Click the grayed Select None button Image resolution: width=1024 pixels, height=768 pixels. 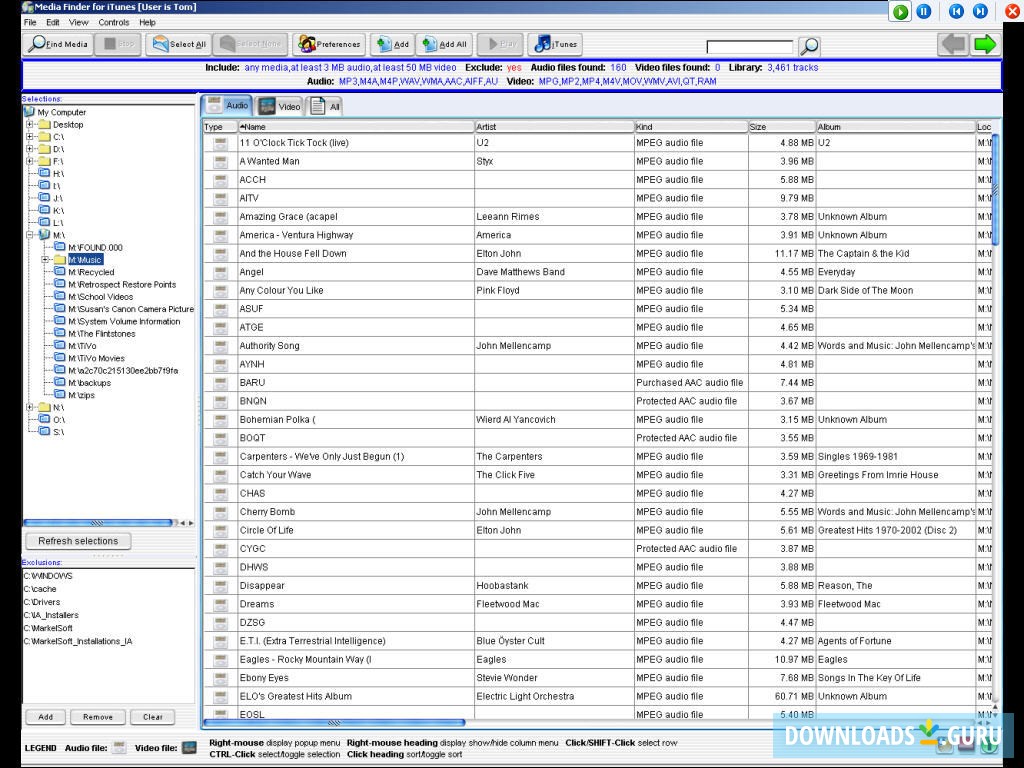251,44
